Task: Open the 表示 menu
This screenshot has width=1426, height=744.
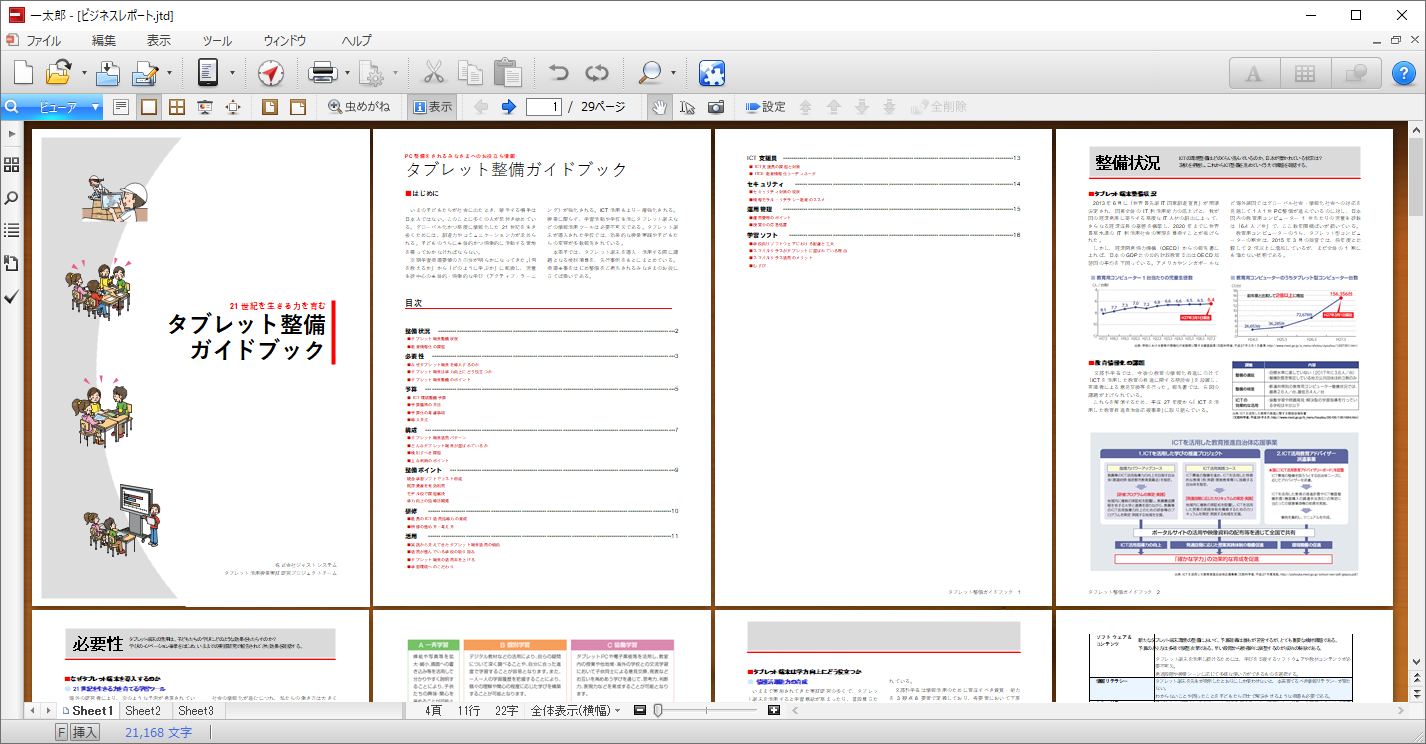Action: tap(159, 41)
